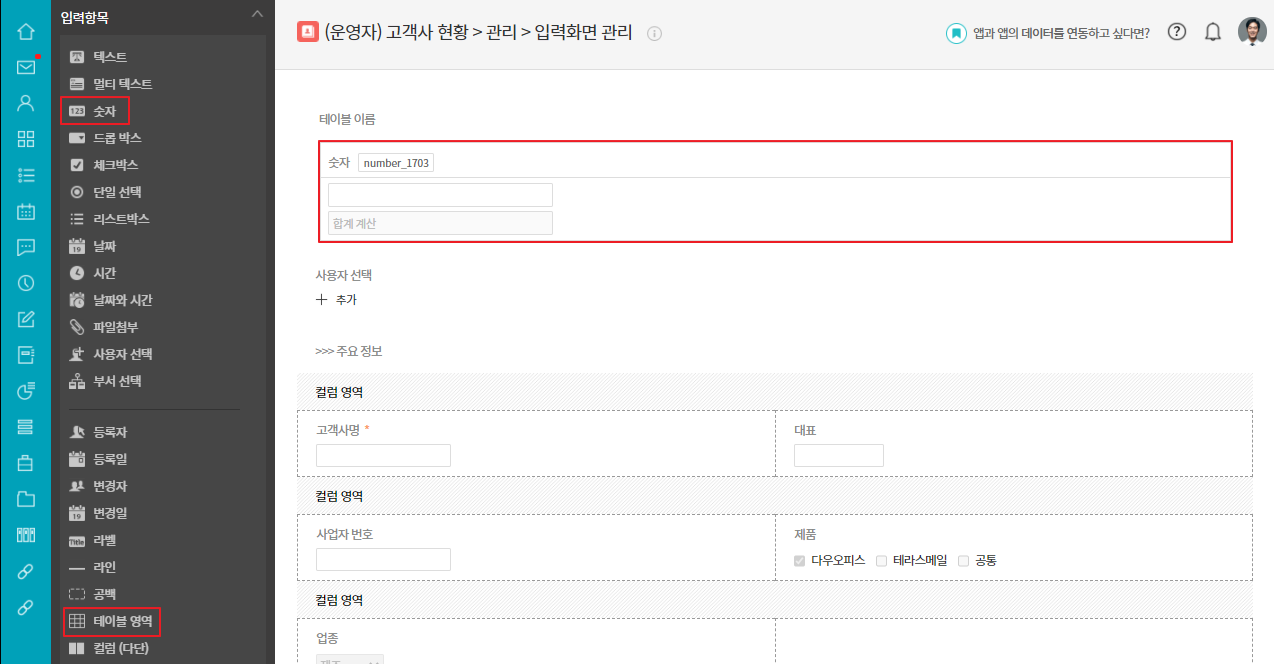Open the help question mark icon
The image size is (1274, 664).
(1177, 32)
